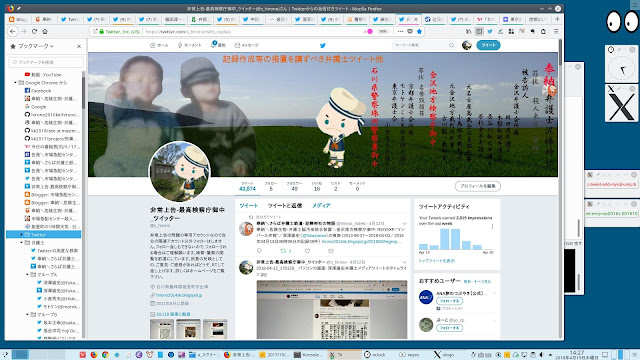Screen dimensions: 640x360
Task: Click the page zoom 90% indicator
Action: 383,31
